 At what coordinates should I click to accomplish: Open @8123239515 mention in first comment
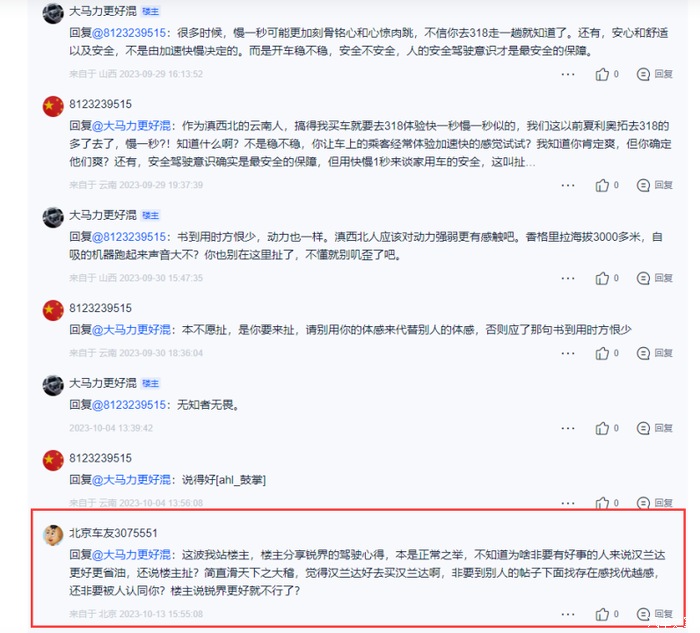click(x=129, y=33)
